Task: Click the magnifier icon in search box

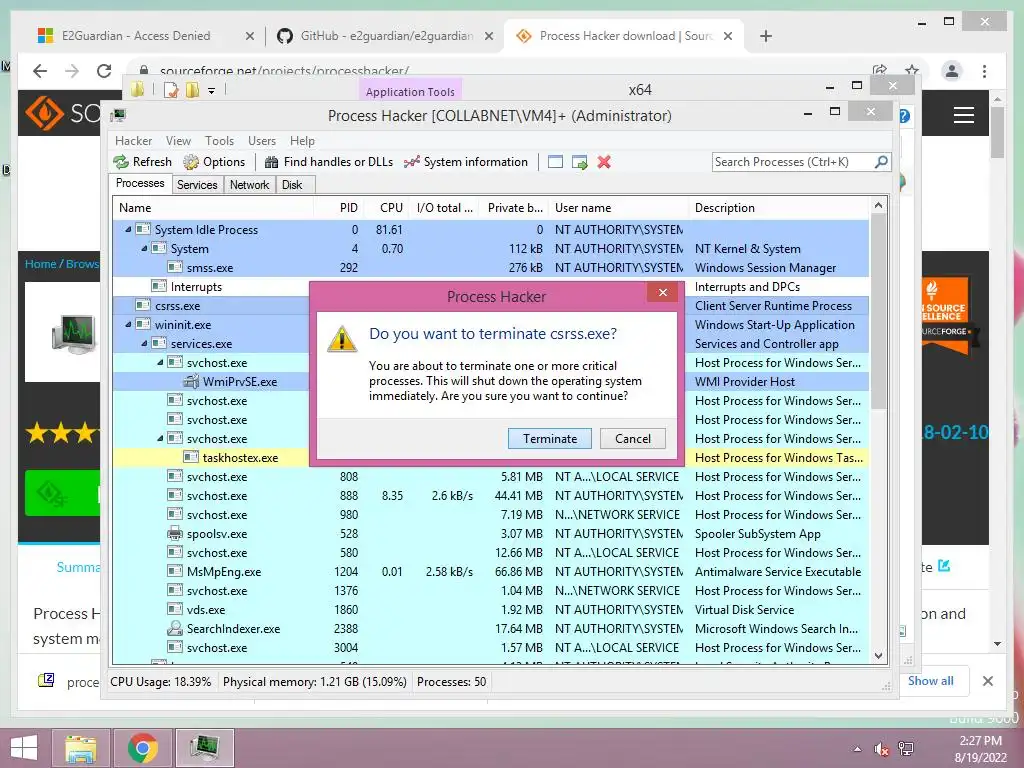Action: point(881,161)
